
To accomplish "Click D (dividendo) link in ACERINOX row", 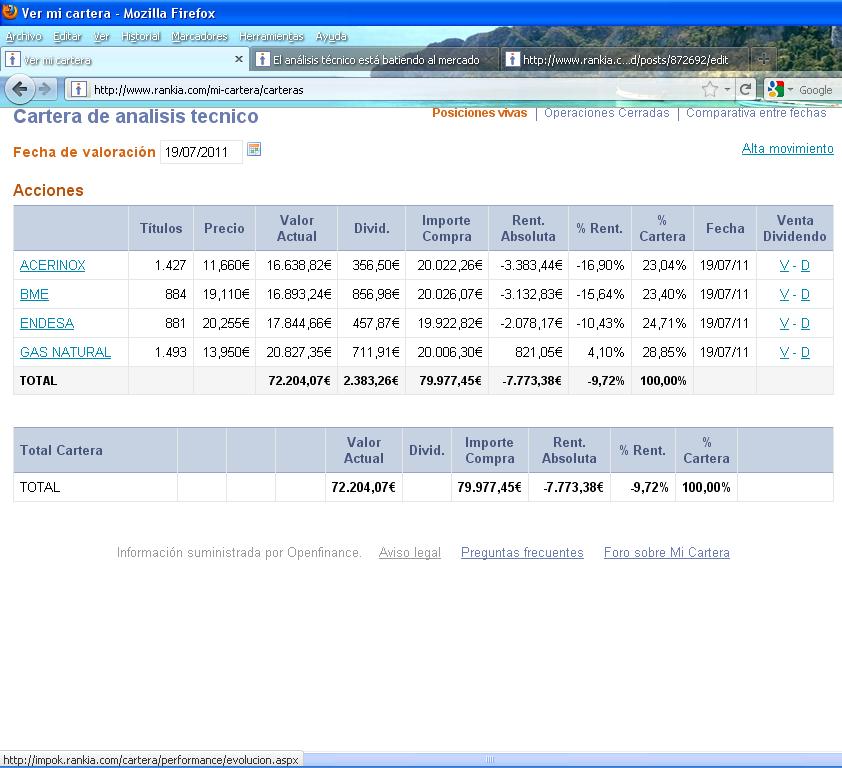I will 805,265.
